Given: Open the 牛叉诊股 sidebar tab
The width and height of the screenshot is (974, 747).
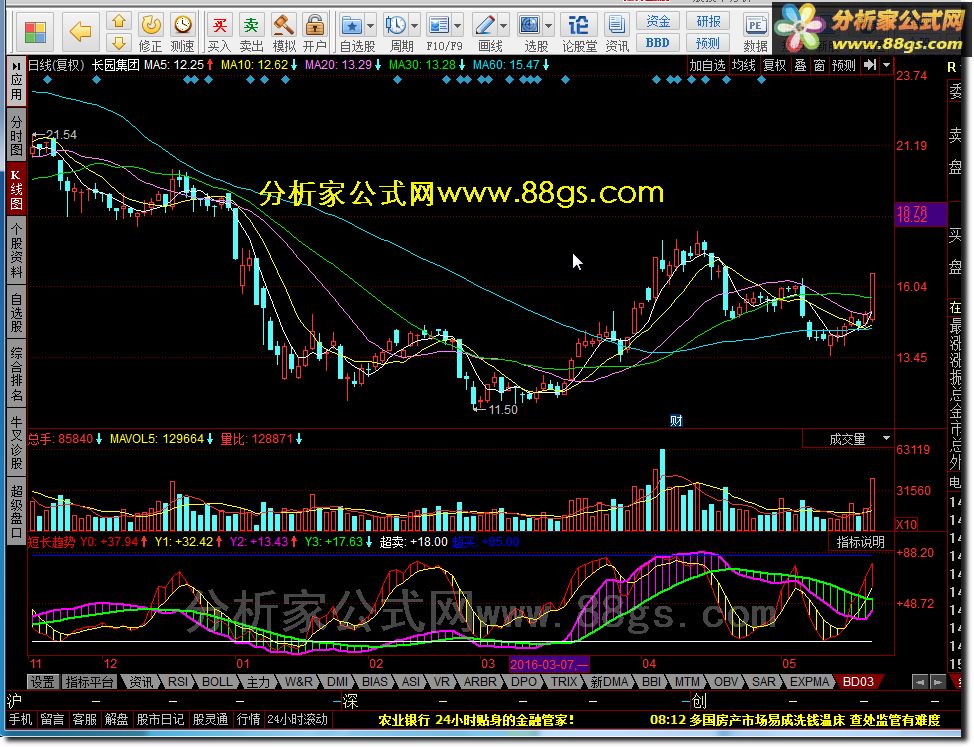Looking at the screenshot, I should [16, 443].
